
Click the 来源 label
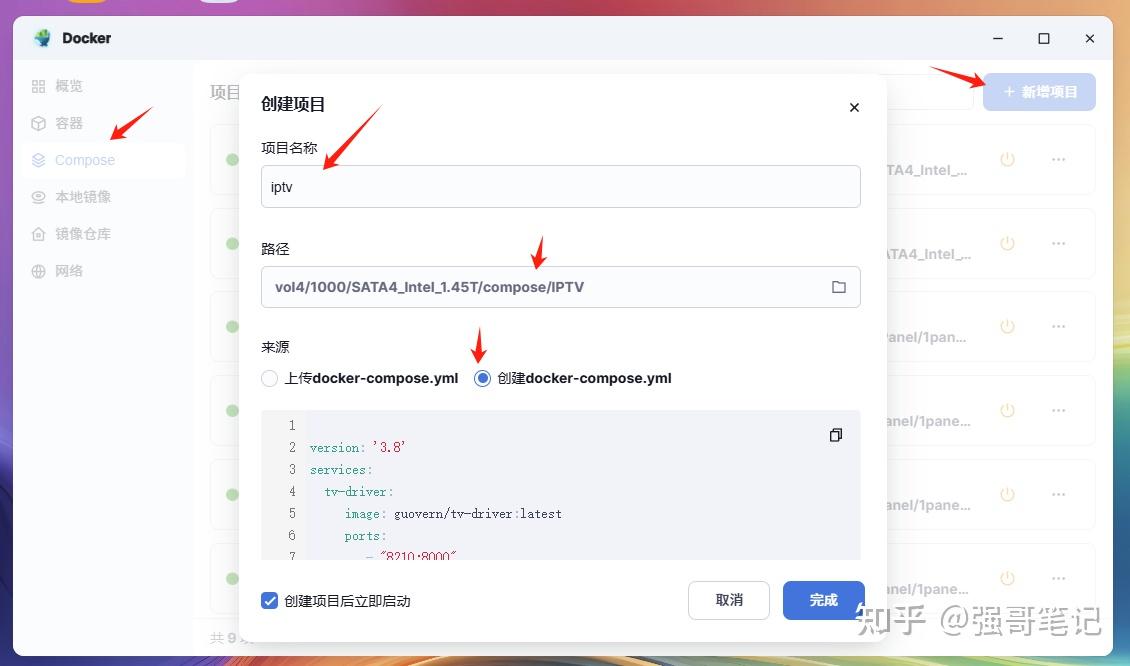click(275, 347)
